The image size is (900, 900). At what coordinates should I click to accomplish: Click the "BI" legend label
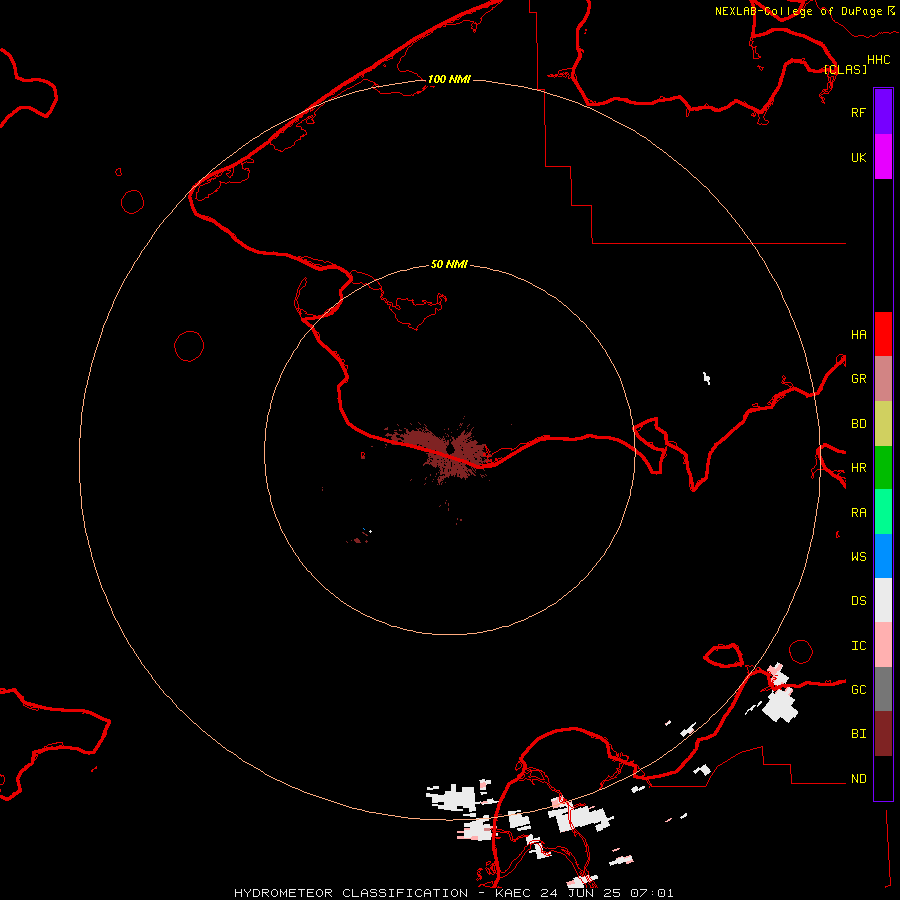click(x=858, y=734)
